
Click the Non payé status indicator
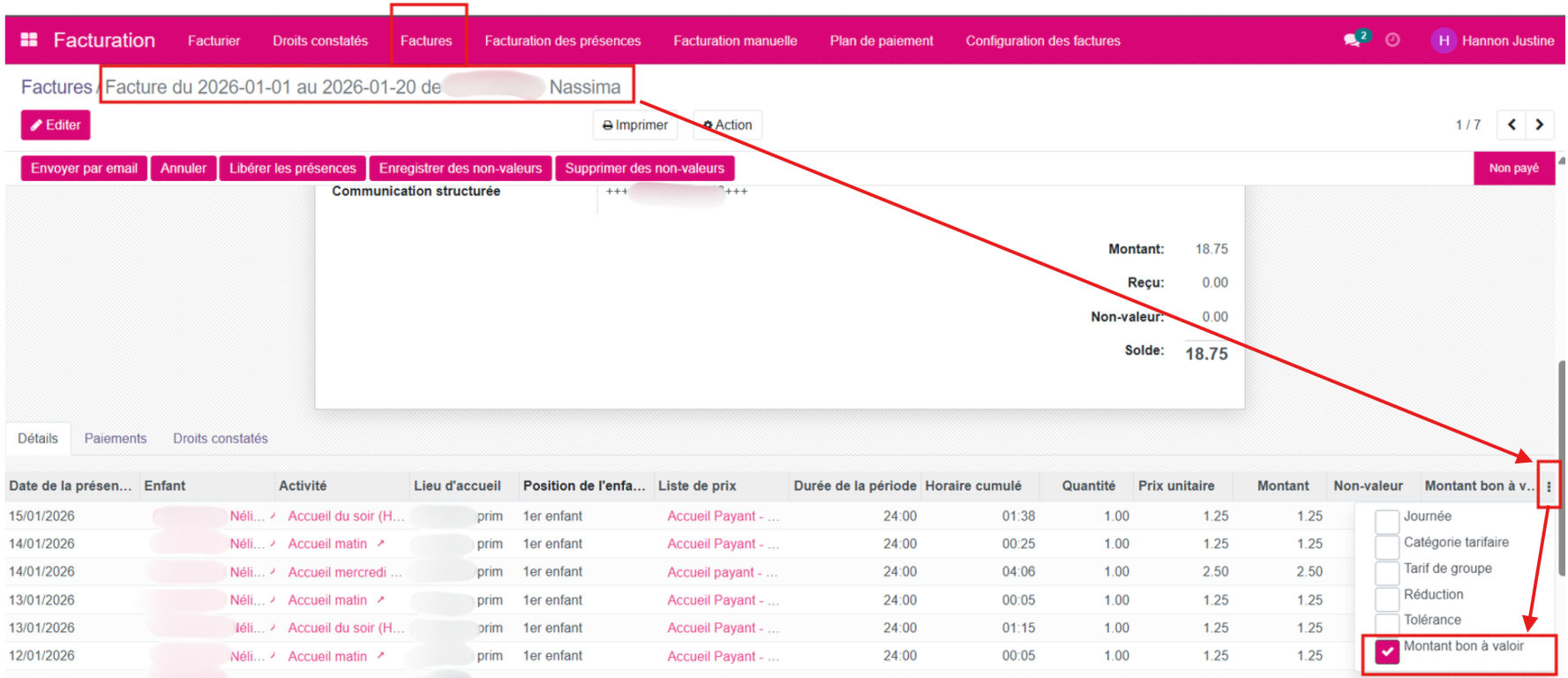pyautogui.click(x=1513, y=169)
